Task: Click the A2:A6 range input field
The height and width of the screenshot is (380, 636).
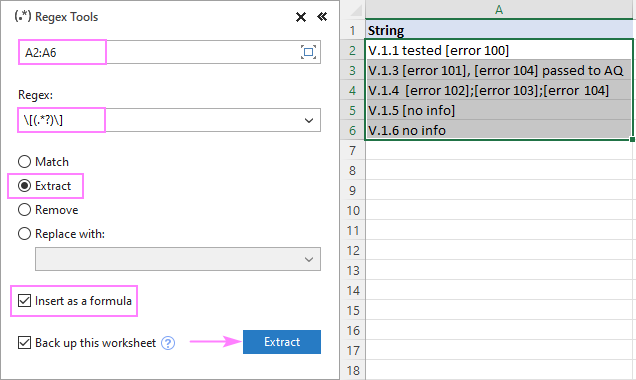Action: (x=170, y=52)
